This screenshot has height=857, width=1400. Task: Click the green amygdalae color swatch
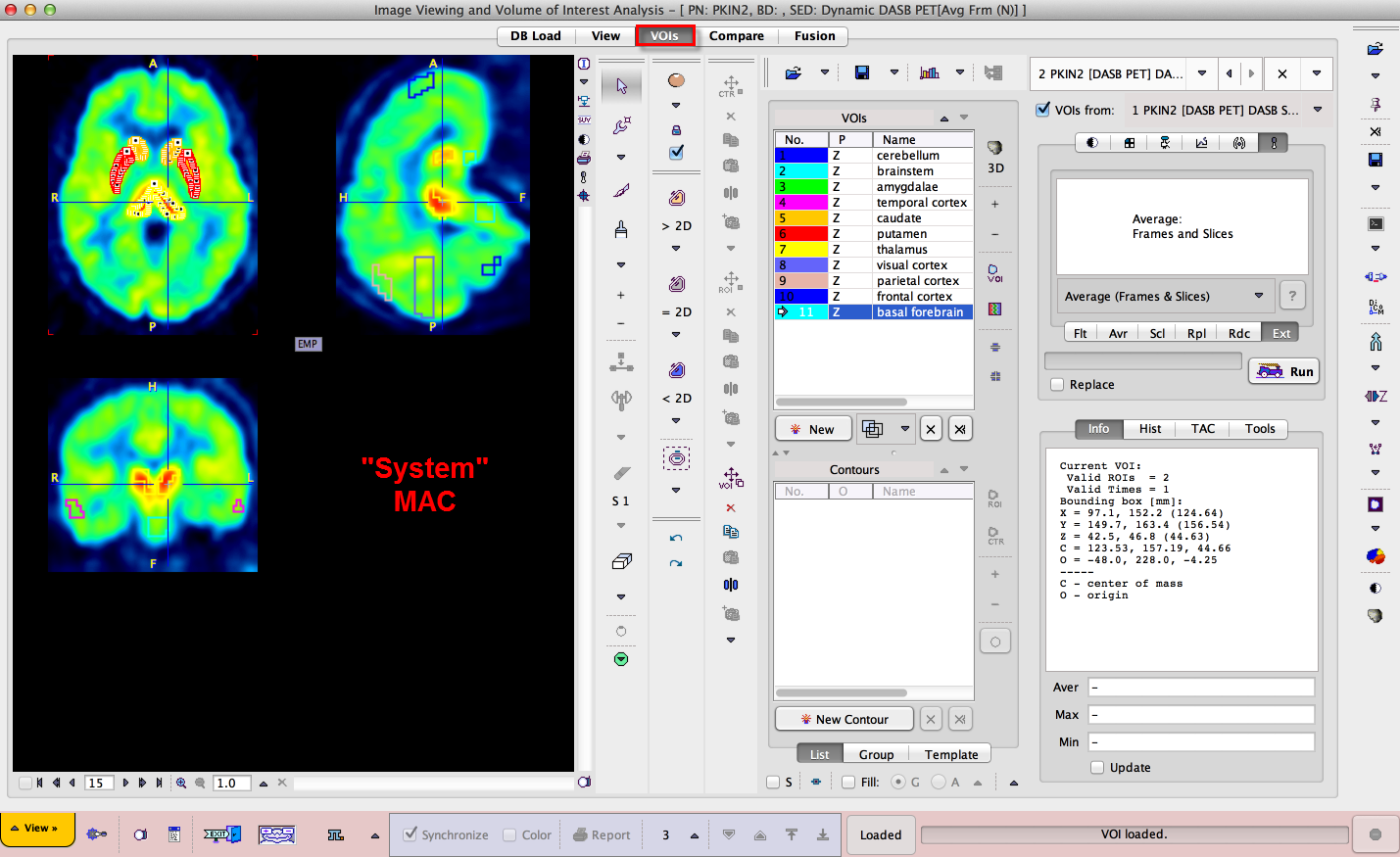[801, 186]
